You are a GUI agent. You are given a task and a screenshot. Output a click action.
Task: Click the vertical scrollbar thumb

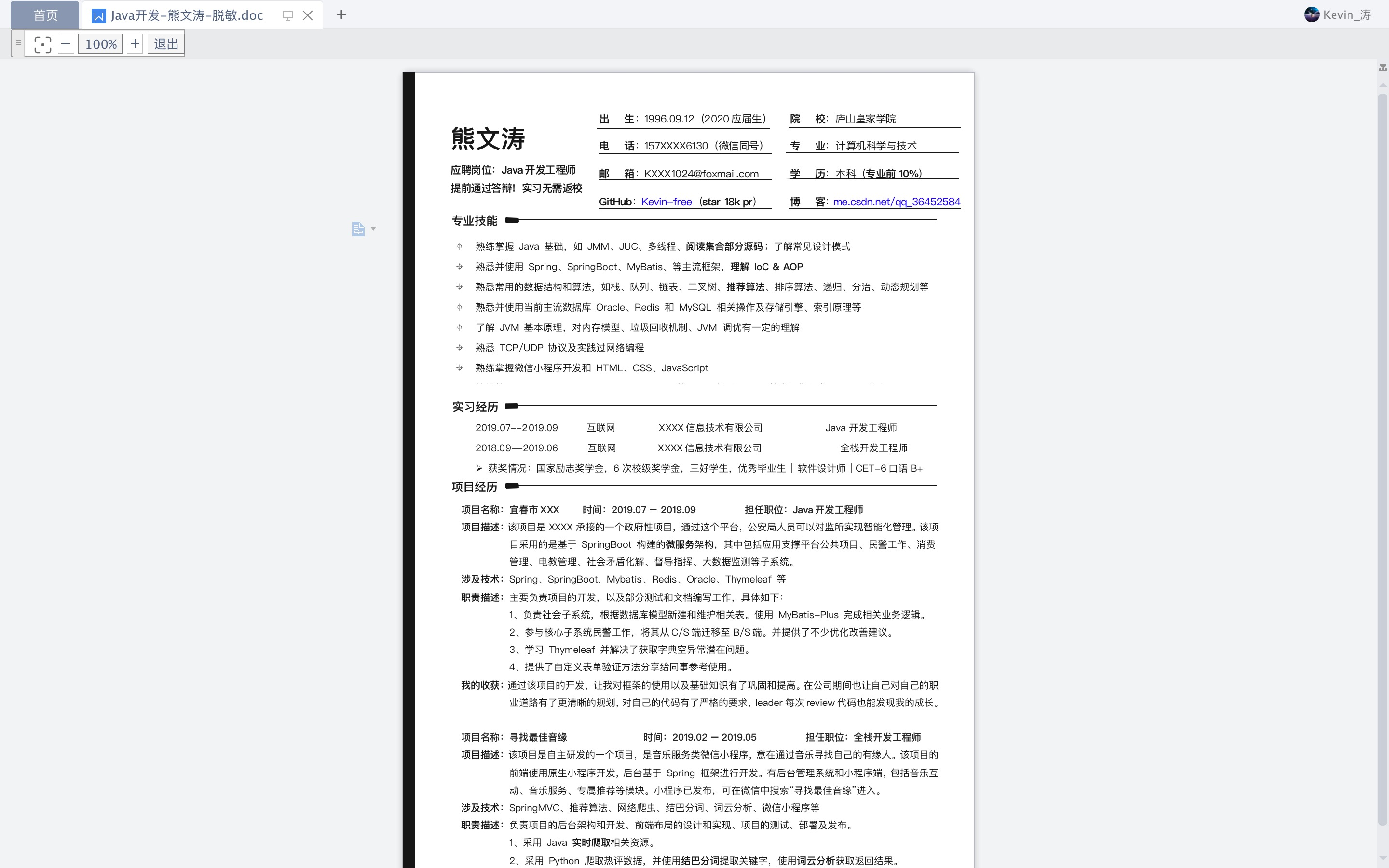1383,459
